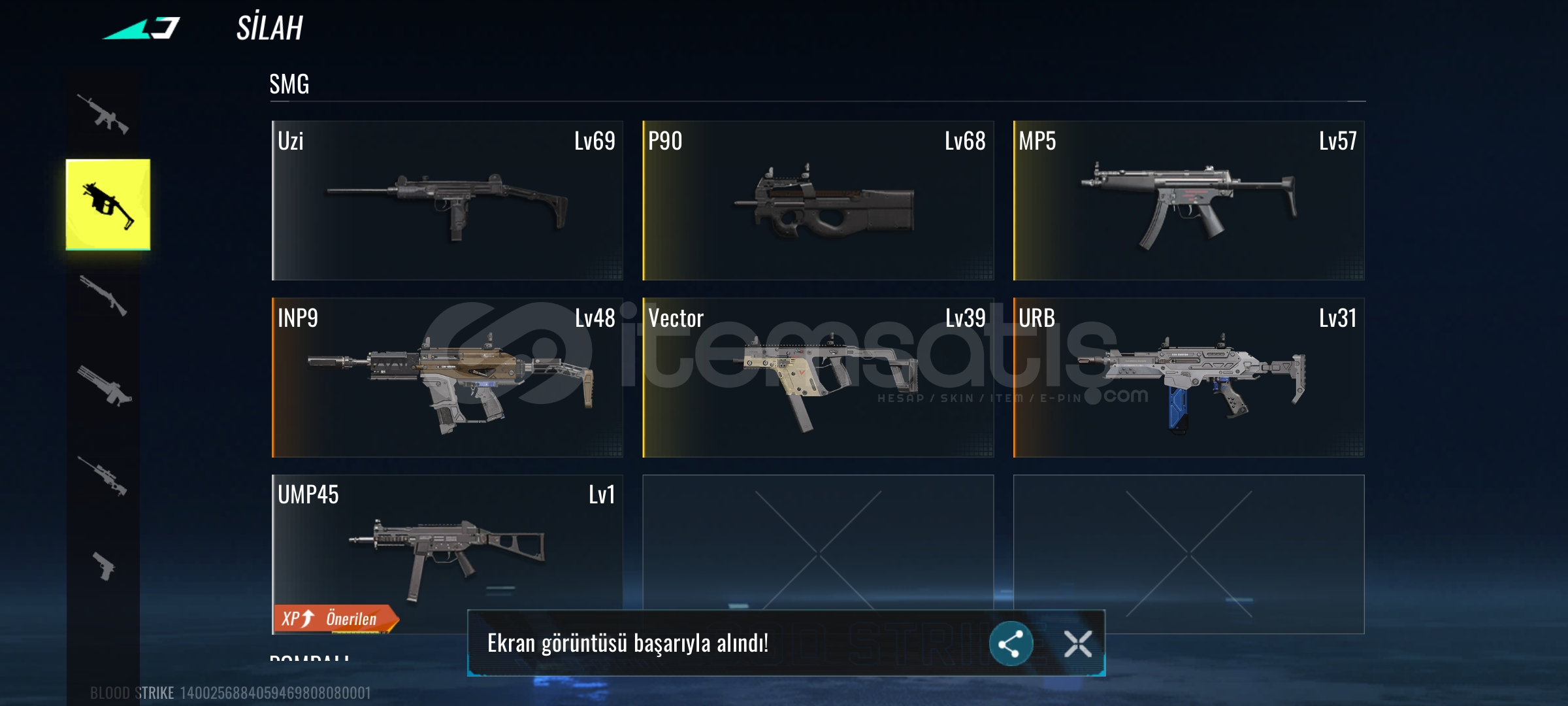The width and height of the screenshot is (1568, 706).
Task: Select the P90 Lv68 weapon card
Action: (x=818, y=201)
